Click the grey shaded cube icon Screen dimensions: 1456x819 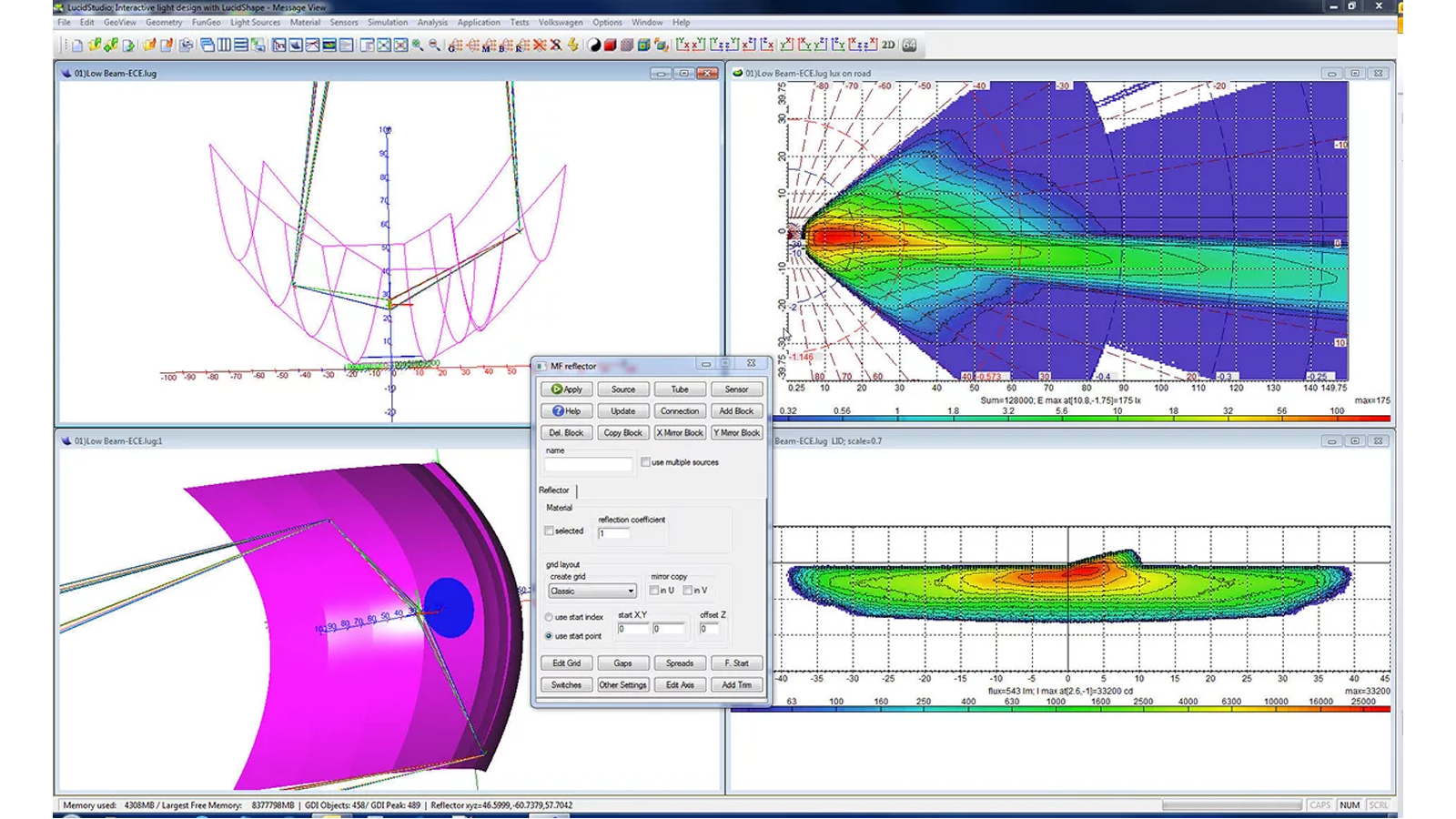[x=627, y=45]
